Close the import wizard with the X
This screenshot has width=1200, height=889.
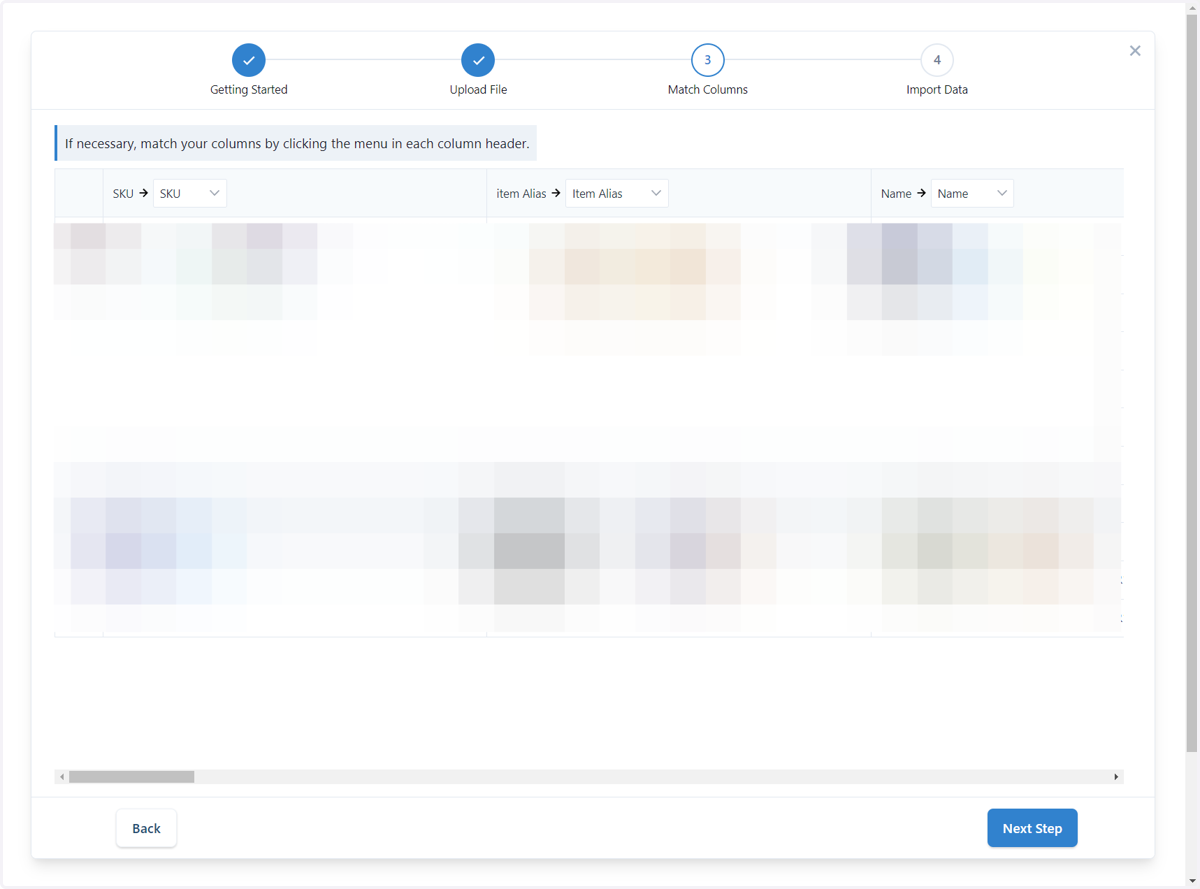pyautogui.click(x=1135, y=51)
